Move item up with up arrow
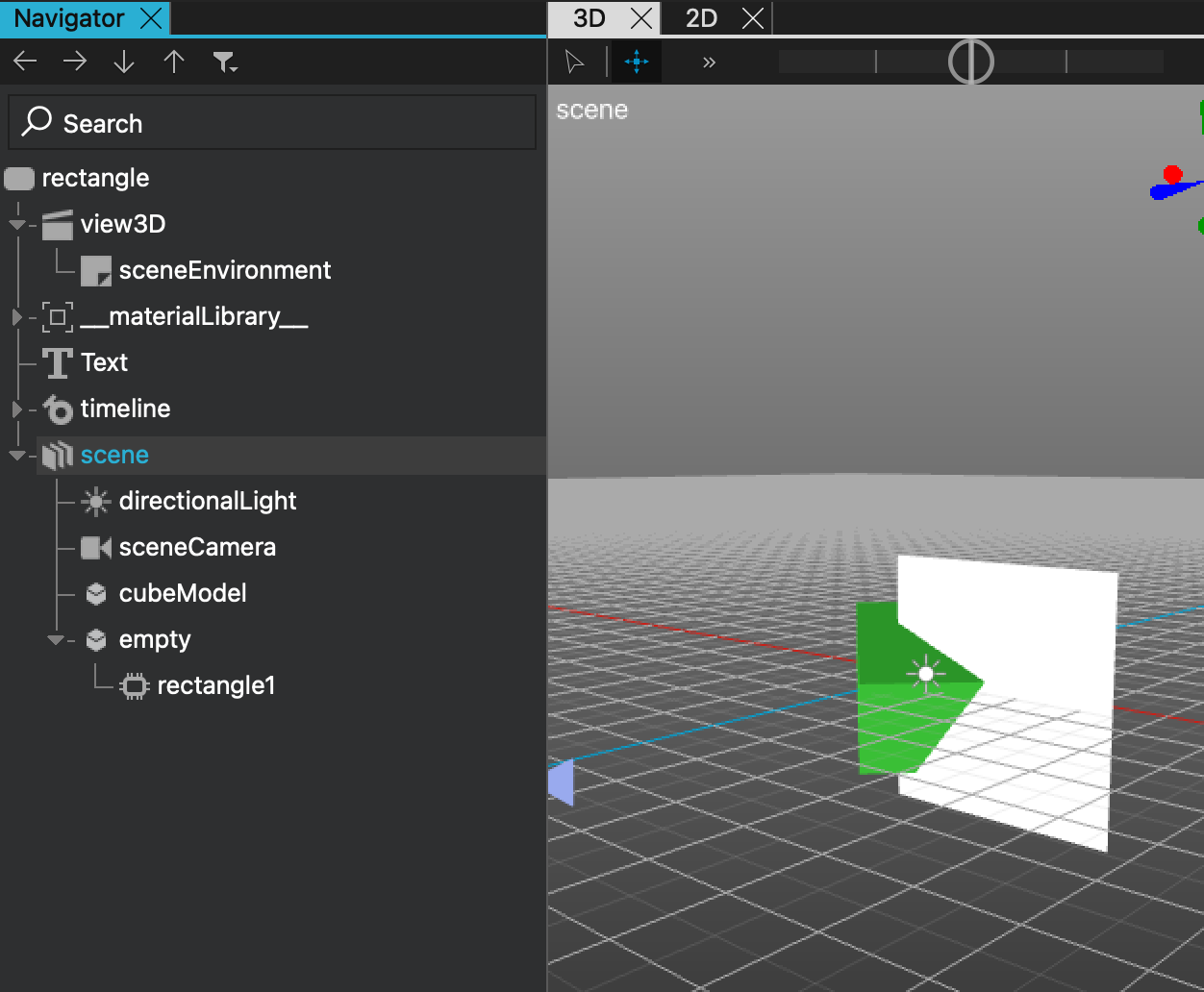This screenshot has width=1204, height=992. pos(174,62)
